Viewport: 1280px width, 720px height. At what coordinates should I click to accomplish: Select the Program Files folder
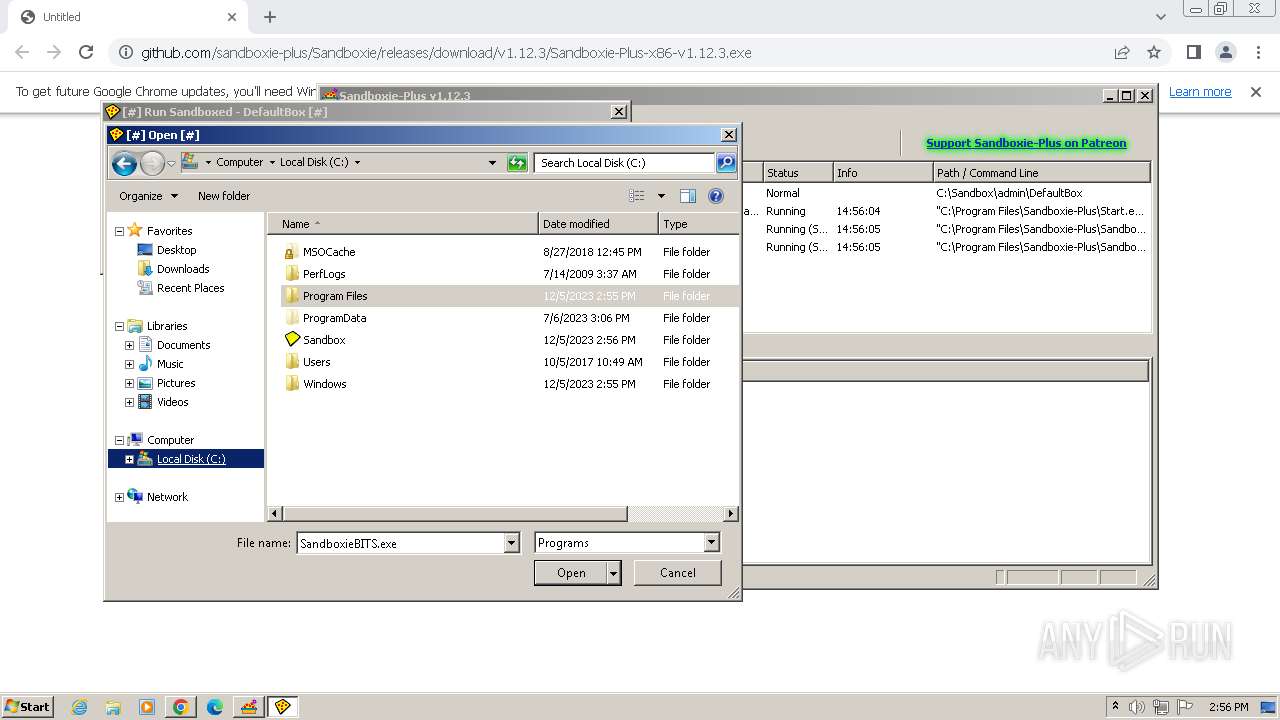tap(510, 296)
